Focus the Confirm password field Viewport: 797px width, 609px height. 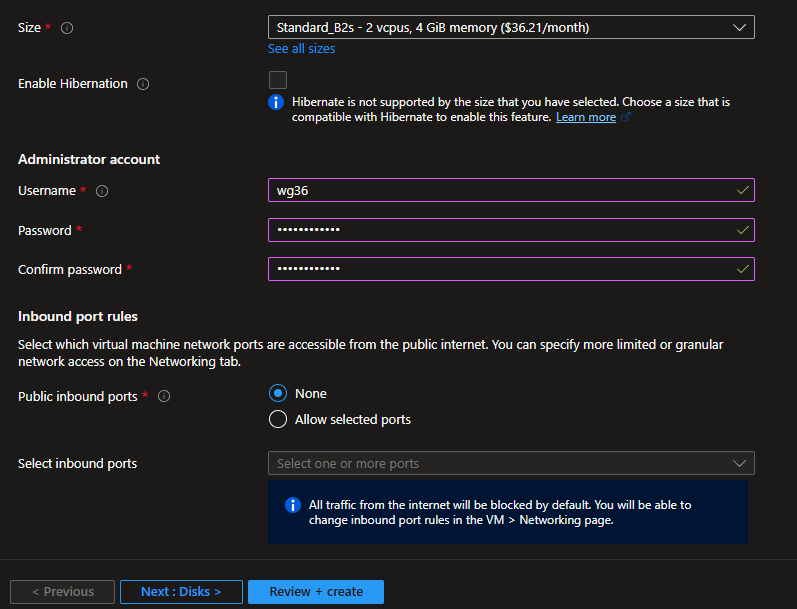(x=500, y=269)
